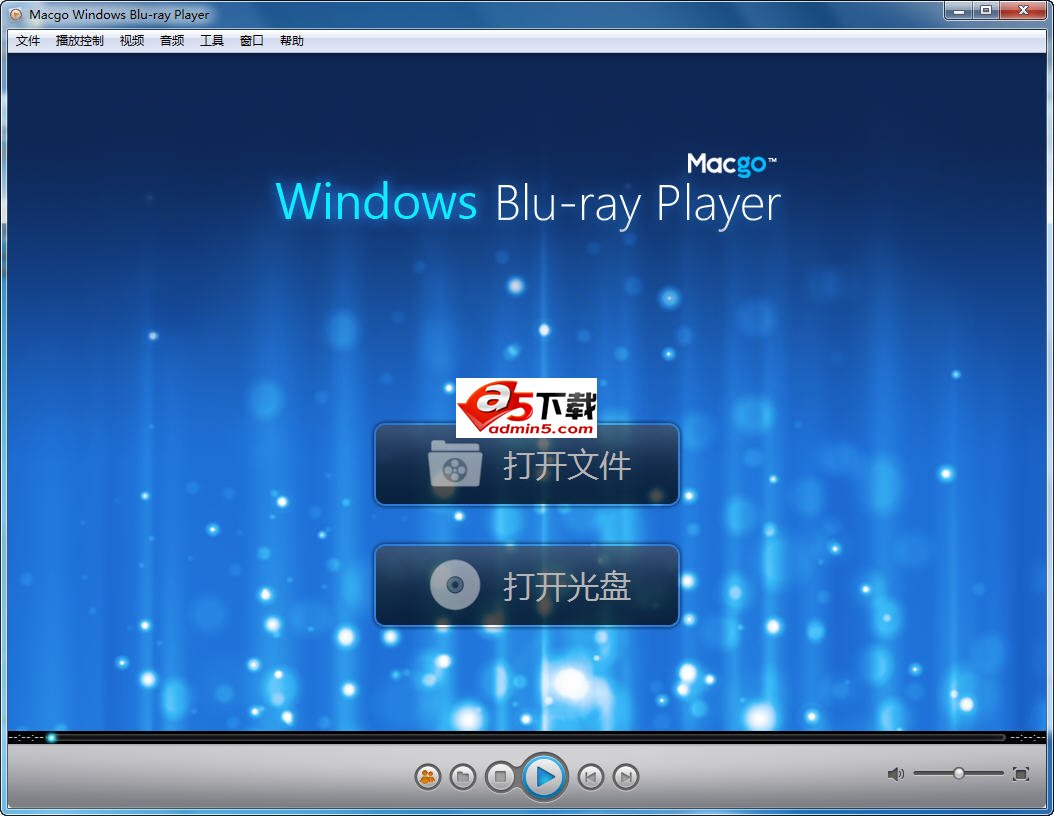The height and width of the screenshot is (816, 1054).
Task: Click the playback progress bar
Action: [x=526, y=737]
